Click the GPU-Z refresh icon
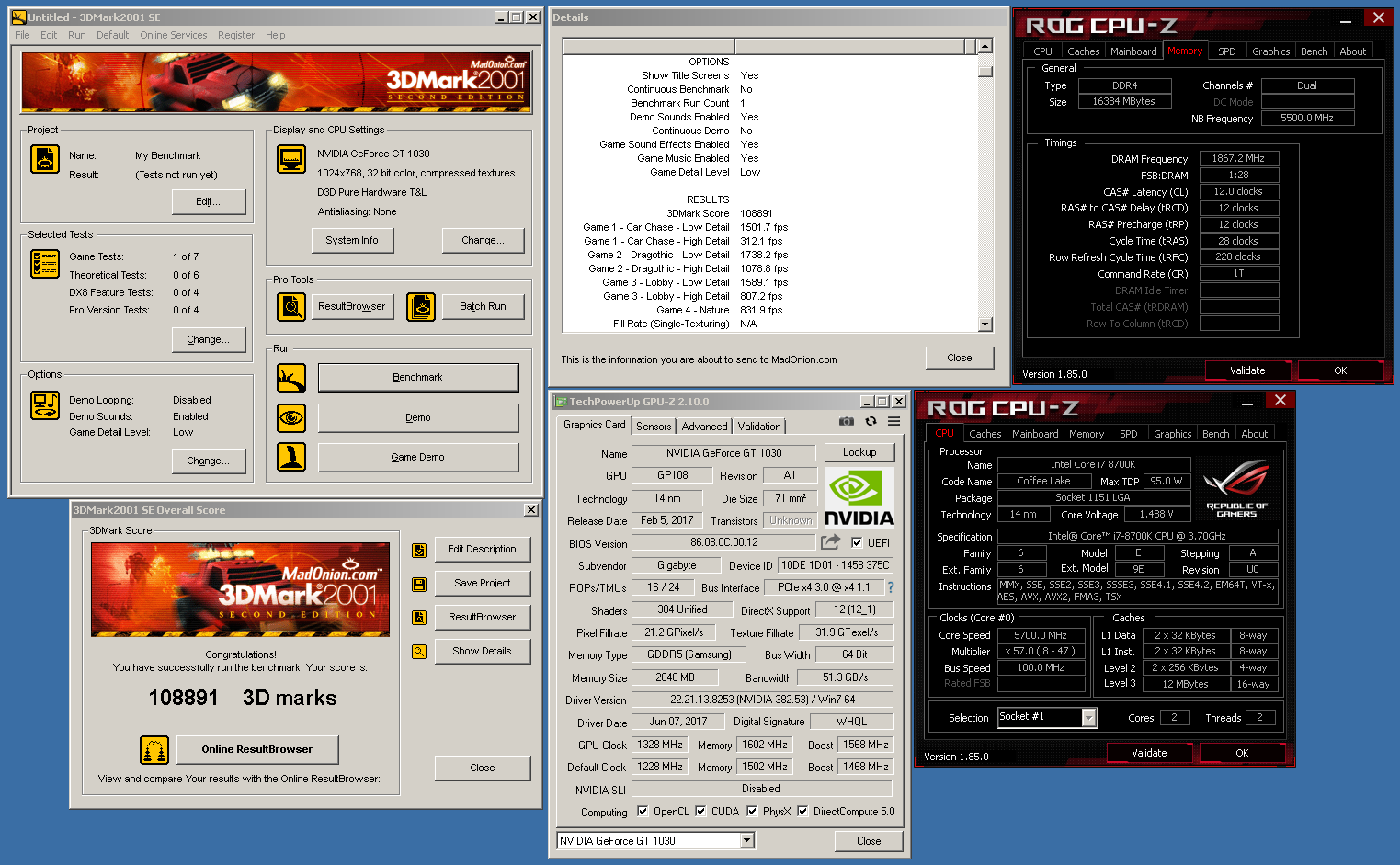 [x=871, y=421]
